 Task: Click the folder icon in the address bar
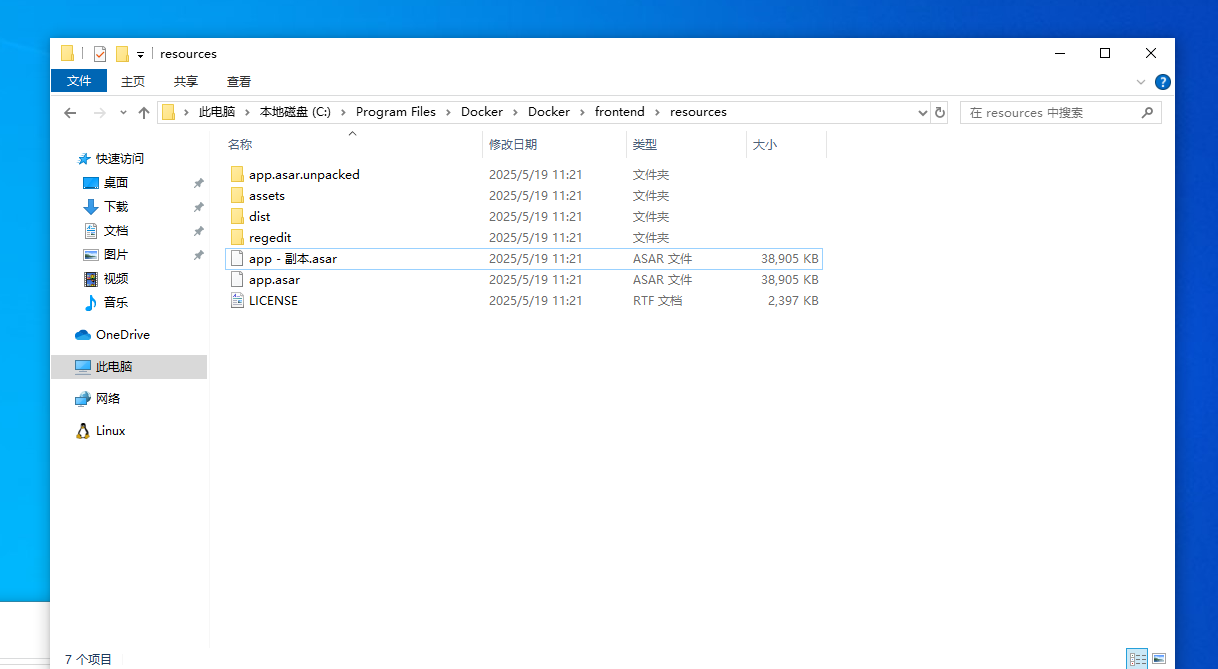click(168, 112)
